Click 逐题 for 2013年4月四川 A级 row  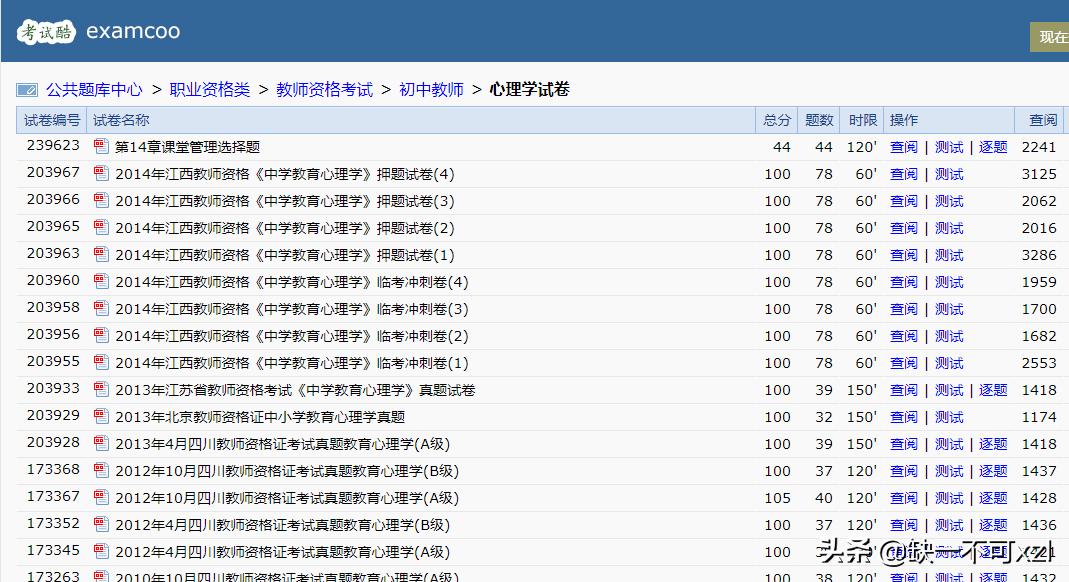(x=993, y=444)
